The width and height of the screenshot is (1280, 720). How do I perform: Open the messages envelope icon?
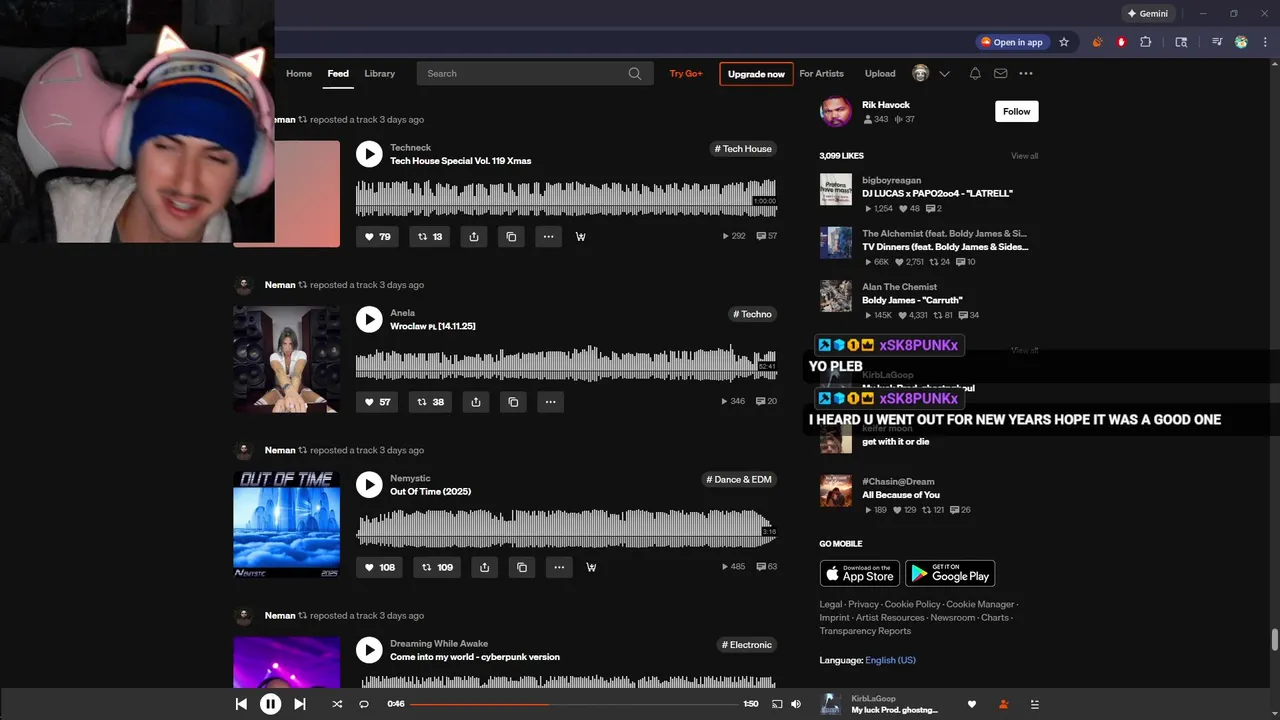point(1000,73)
